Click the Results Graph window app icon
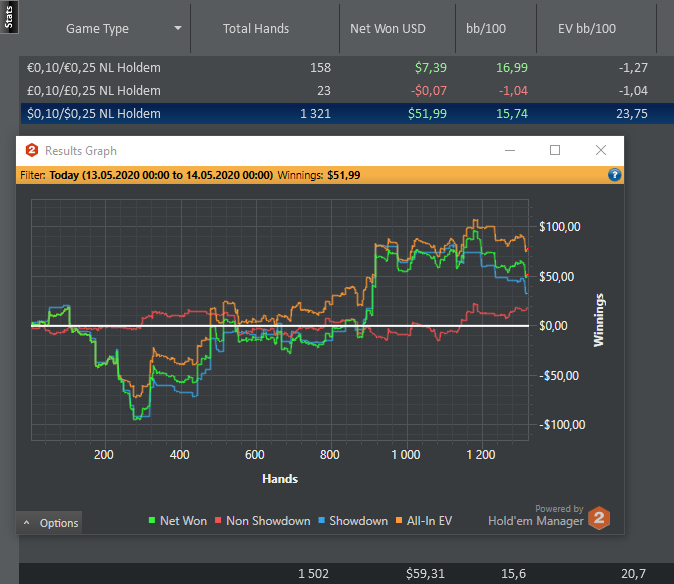Screen dimensions: 674x584 (x=32, y=150)
